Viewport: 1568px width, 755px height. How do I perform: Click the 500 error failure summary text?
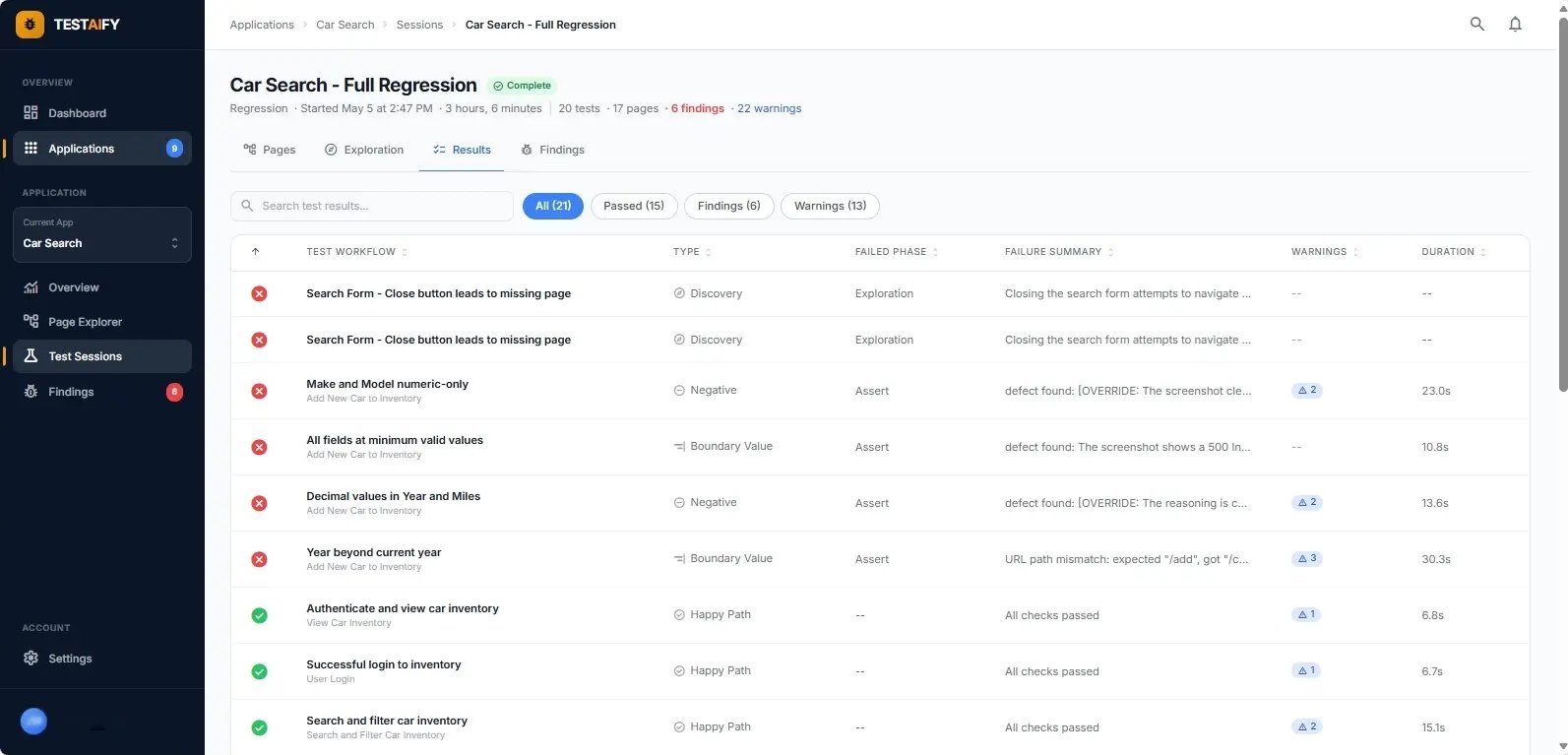coord(1128,447)
